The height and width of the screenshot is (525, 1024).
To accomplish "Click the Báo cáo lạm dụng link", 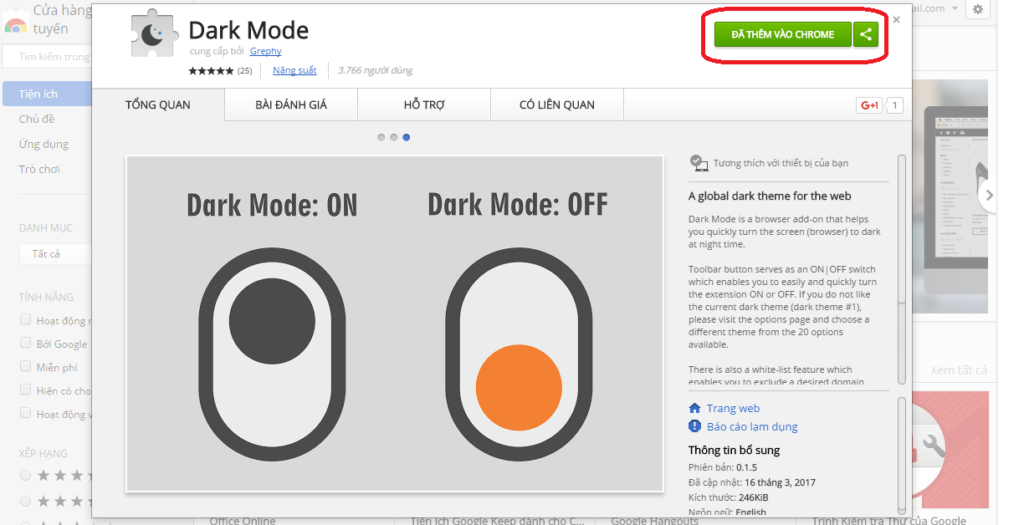I will tap(752, 426).
